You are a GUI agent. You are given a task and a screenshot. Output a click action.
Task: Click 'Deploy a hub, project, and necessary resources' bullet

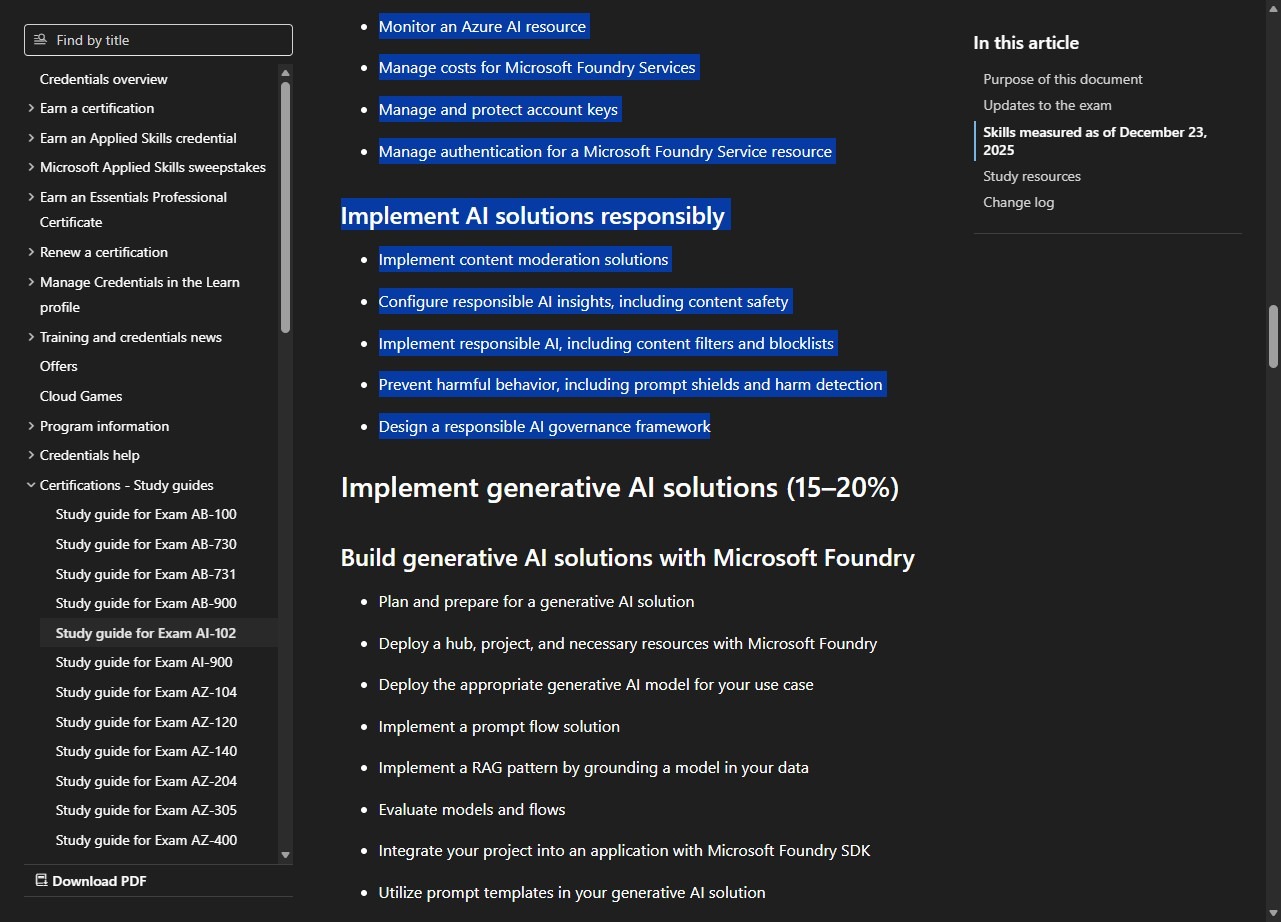pos(628,643)
